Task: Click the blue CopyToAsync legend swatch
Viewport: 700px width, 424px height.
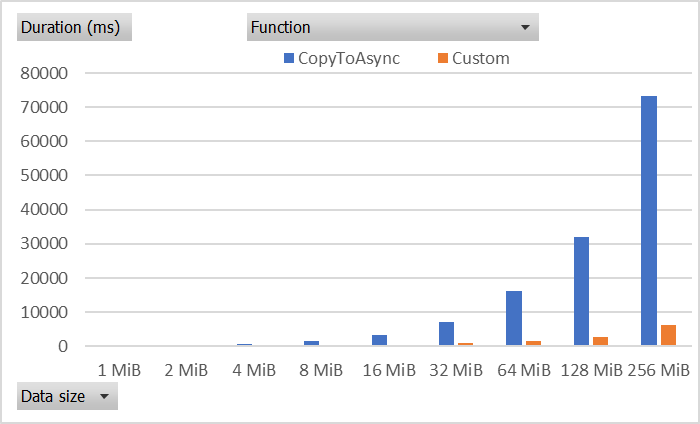Action: (x=289, y=58)
